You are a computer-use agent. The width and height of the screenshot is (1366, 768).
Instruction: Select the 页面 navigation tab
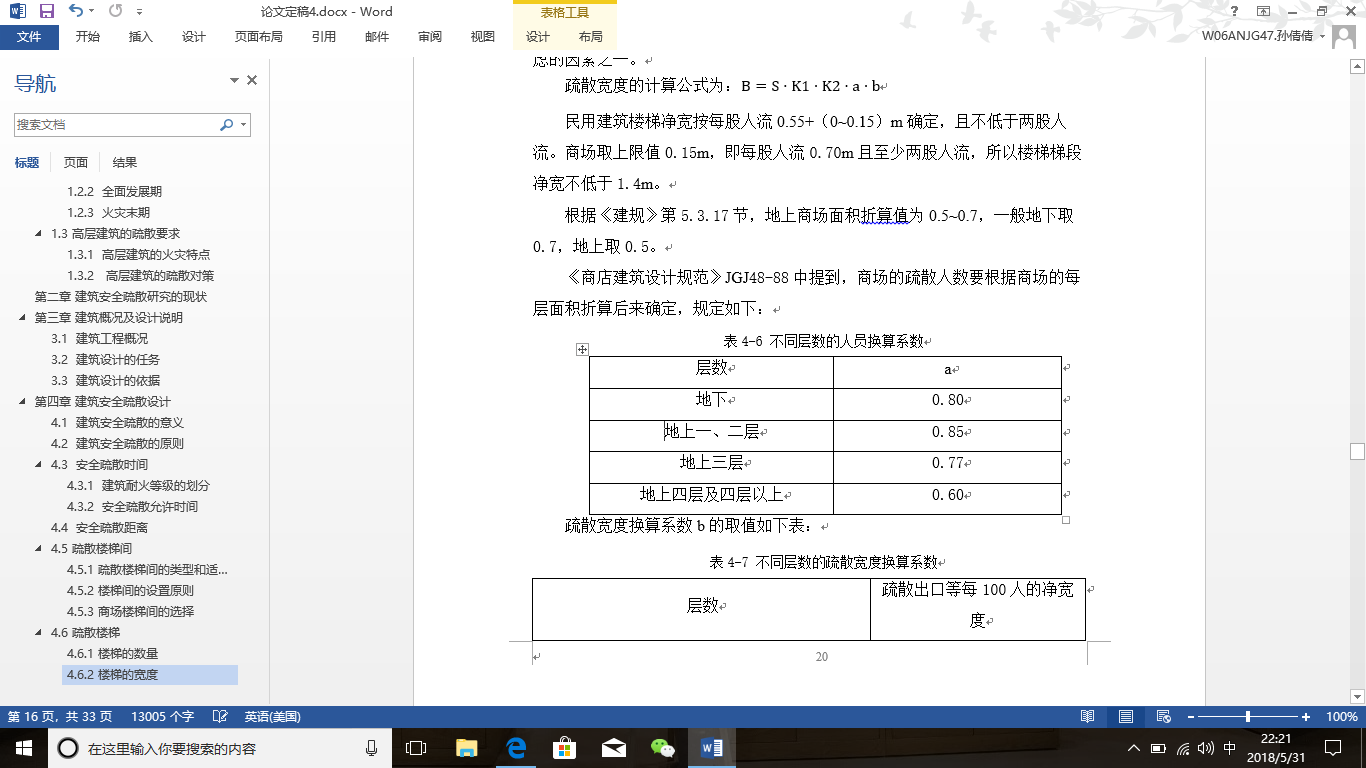[x=76, y=163]
